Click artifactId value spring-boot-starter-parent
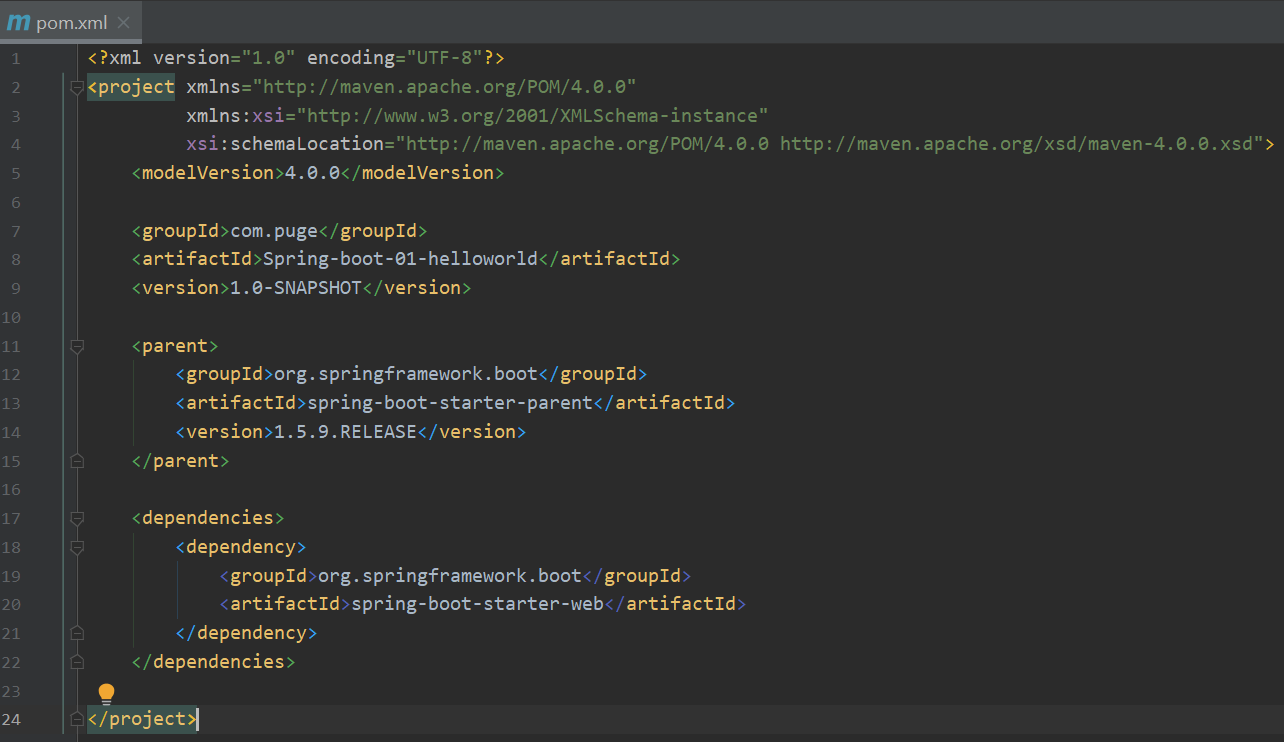The image size is (1284, 742). 450,403
